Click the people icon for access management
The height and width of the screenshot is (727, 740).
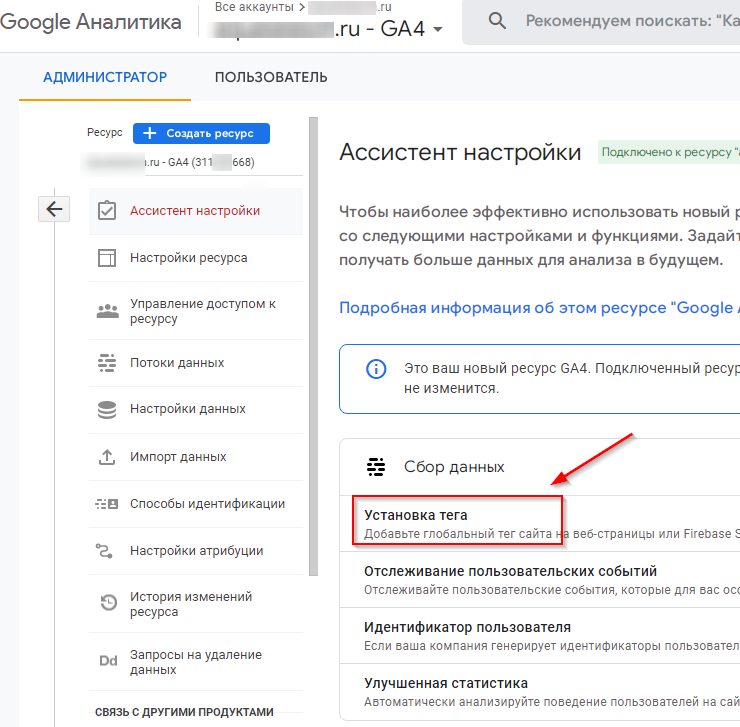(x=107, y=311)
